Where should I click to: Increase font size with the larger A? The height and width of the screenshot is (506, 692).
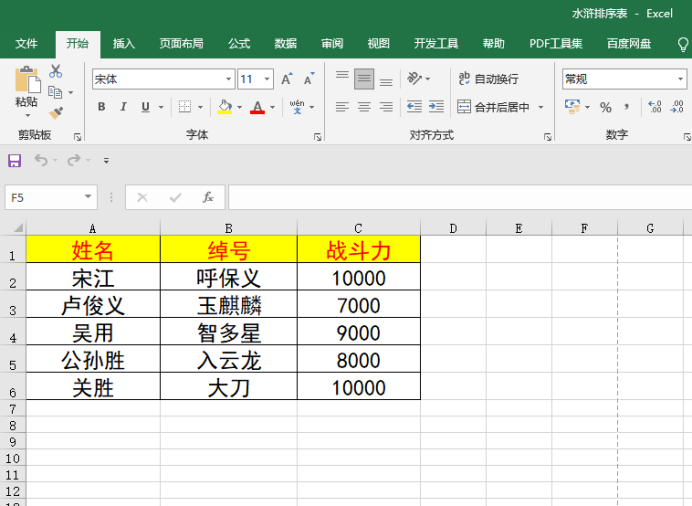coord(287,79)
